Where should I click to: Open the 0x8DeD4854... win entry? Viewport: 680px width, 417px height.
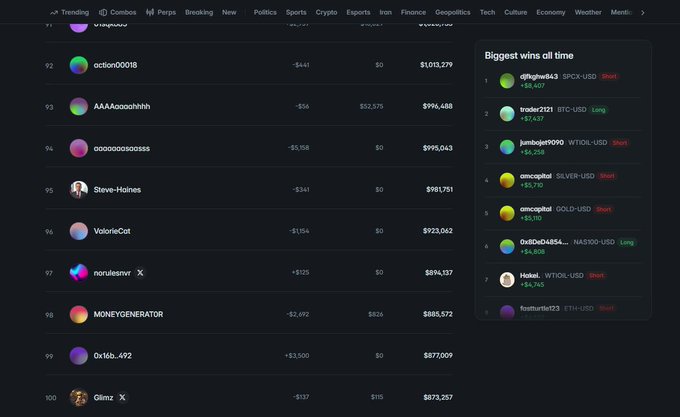pos(563,246)
